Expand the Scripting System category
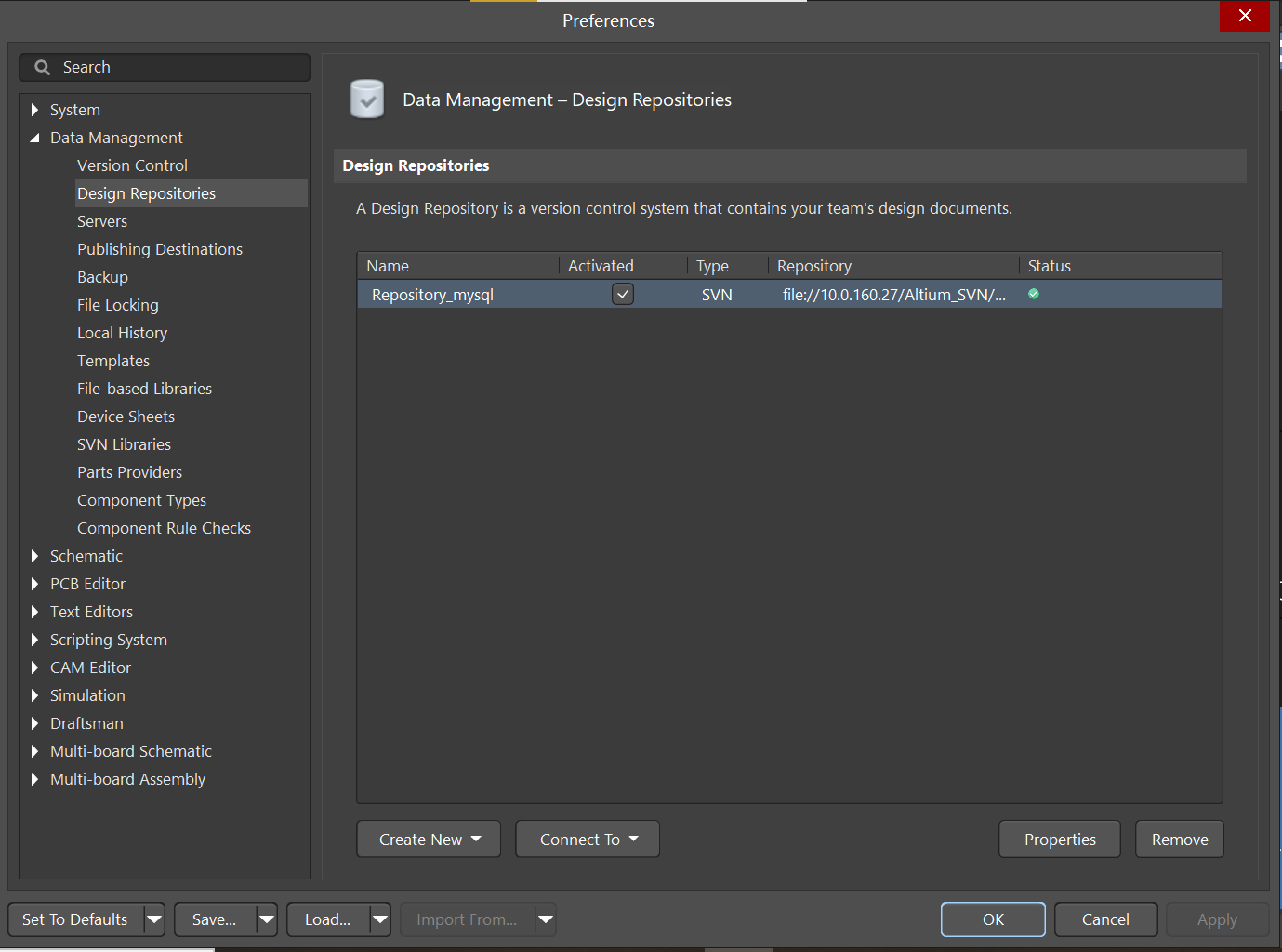This screenshot has width=1282, height=952. pyautogui.click(x=34, y=640)
